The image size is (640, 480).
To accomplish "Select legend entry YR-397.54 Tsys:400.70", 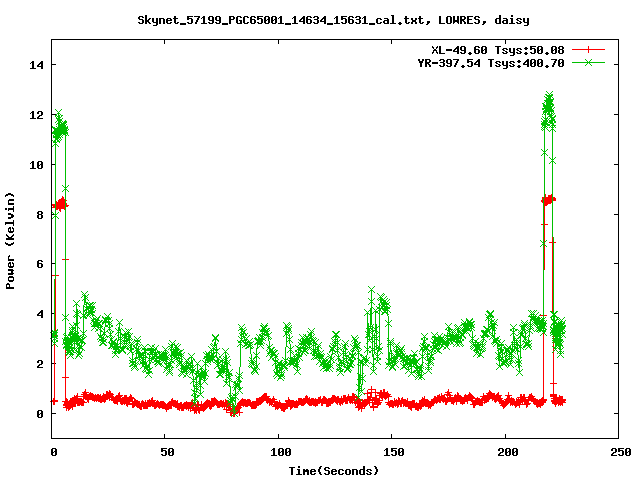I will pyautogui.click(x=491, y=63).
